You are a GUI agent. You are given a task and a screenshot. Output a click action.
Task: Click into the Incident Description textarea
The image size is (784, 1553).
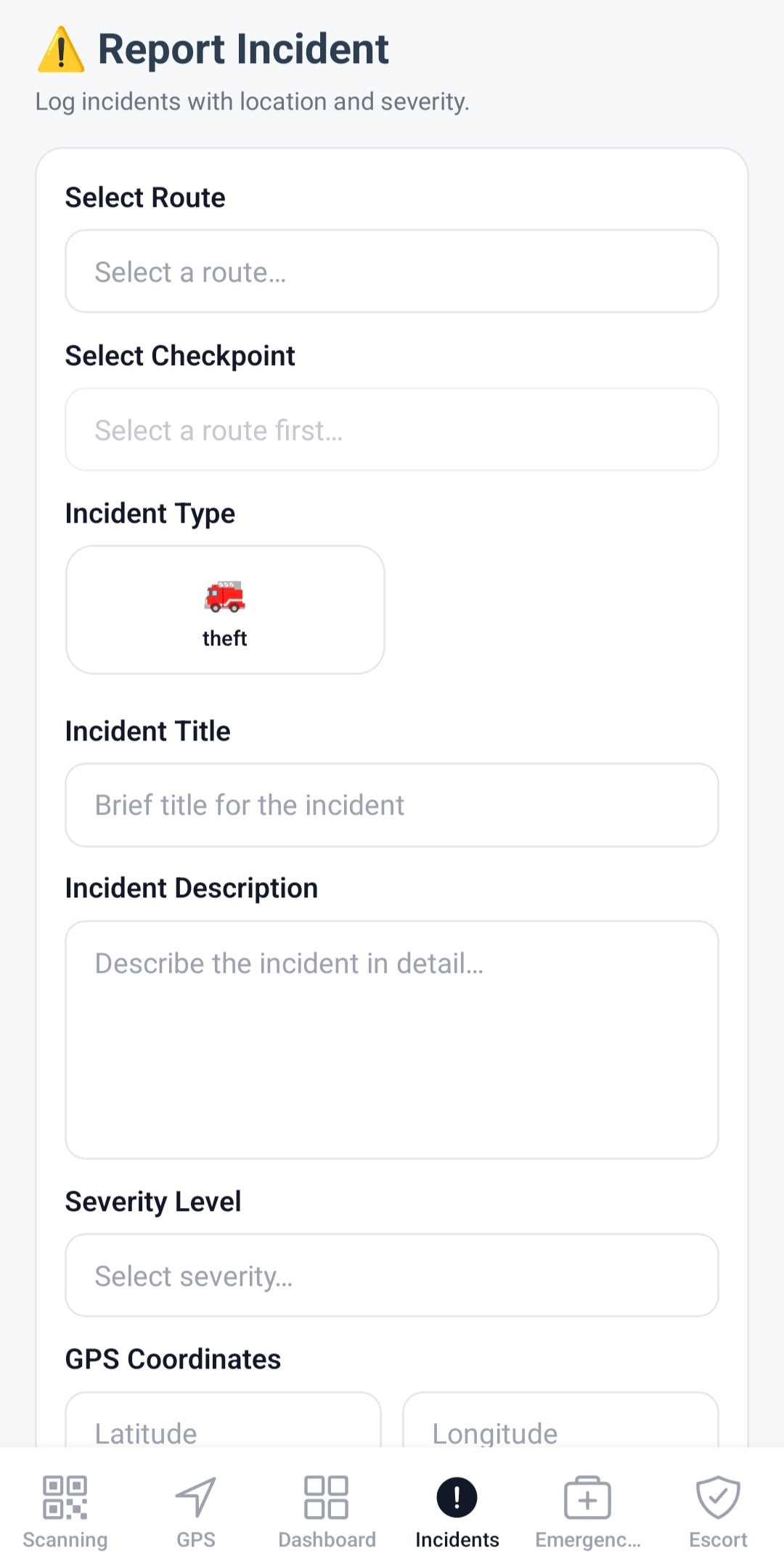tap(392, 1040)
